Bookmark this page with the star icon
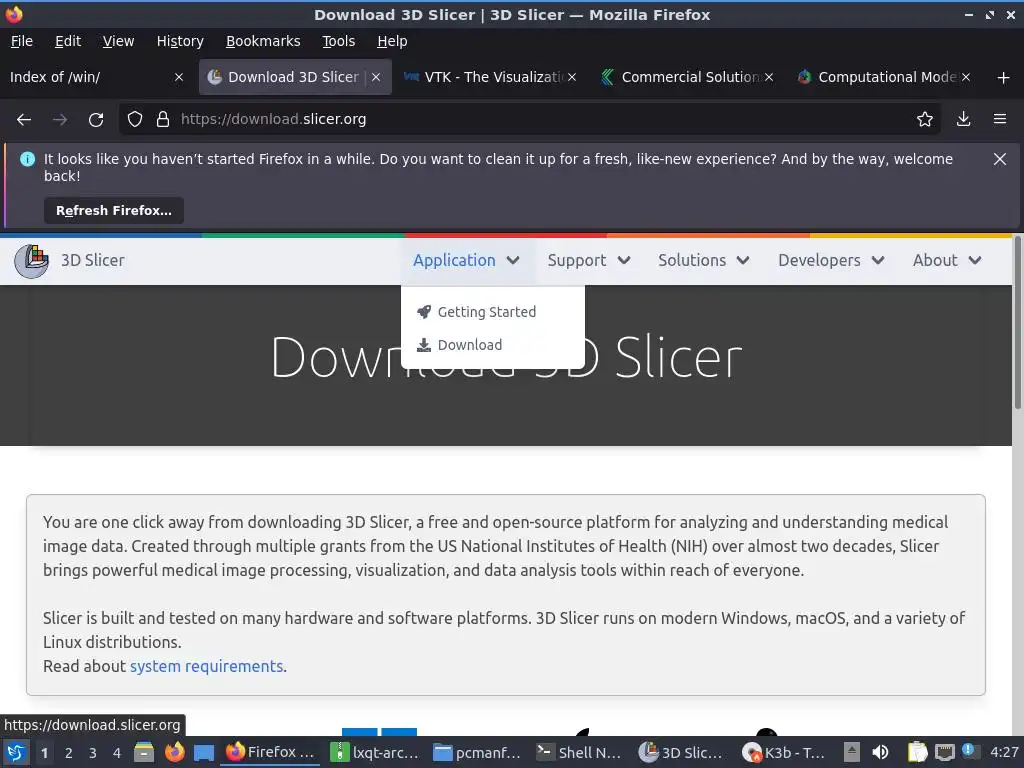The width and height of the screenshot is (1024, 768). tap(925, 120)
